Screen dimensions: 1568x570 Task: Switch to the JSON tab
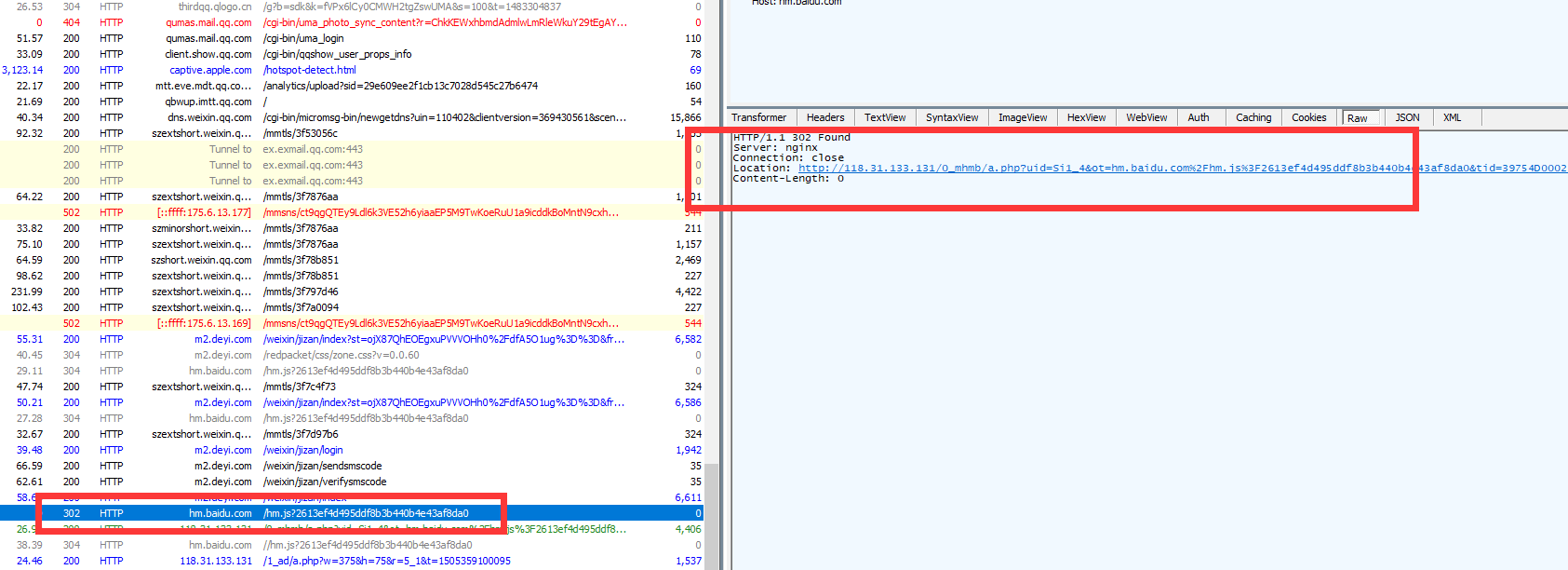[x=1407, y=117]
